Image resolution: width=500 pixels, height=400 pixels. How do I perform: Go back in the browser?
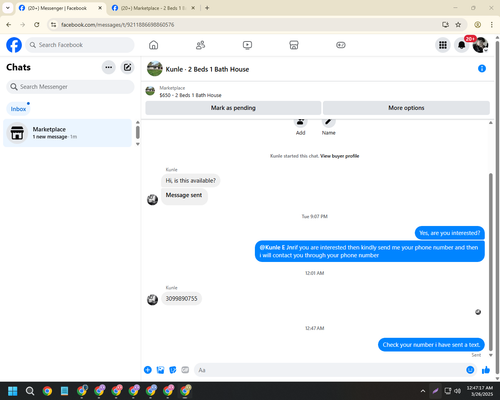coord(9,25)
